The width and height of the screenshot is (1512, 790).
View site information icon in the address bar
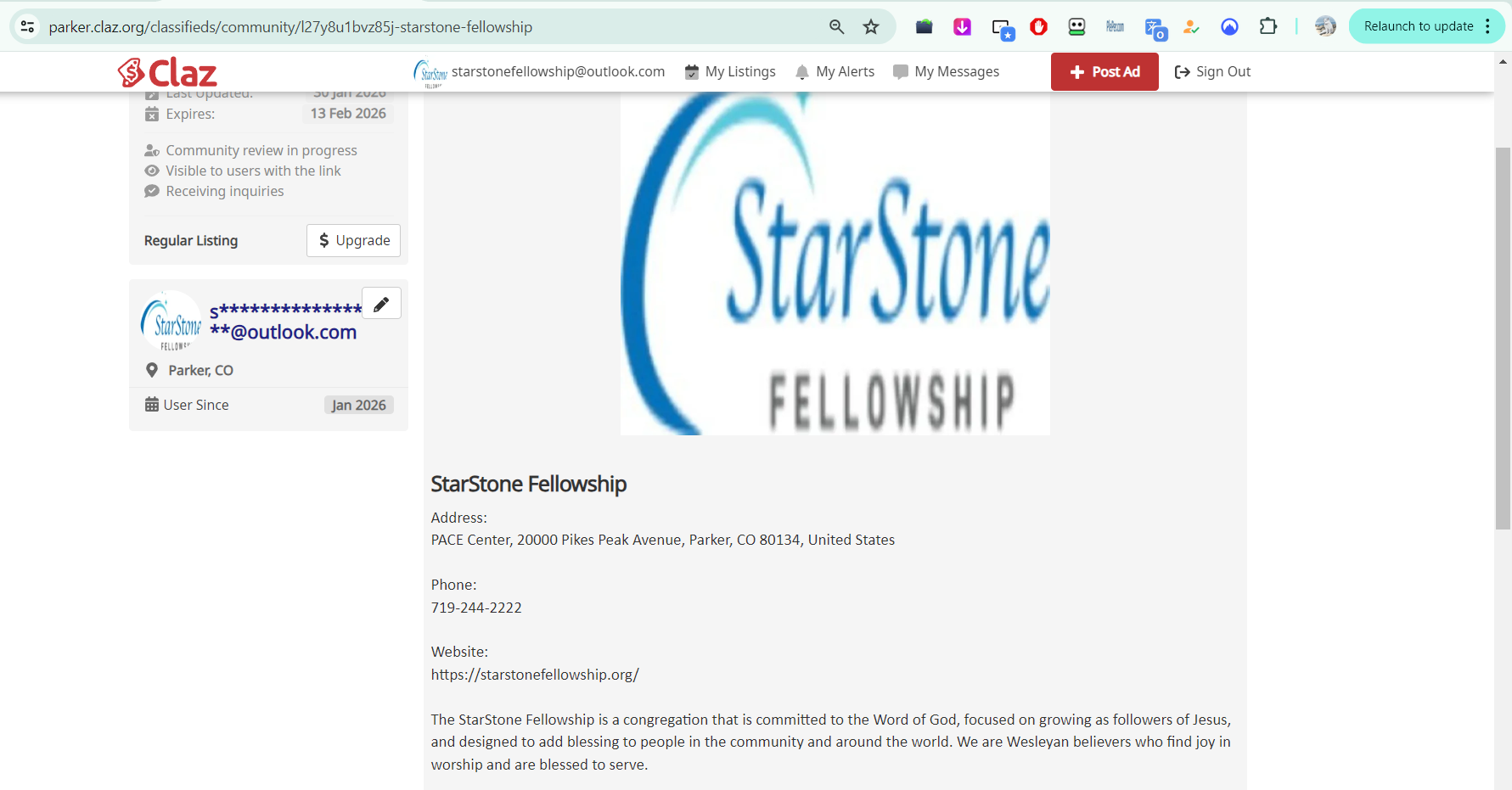click(x=28, y=27)
